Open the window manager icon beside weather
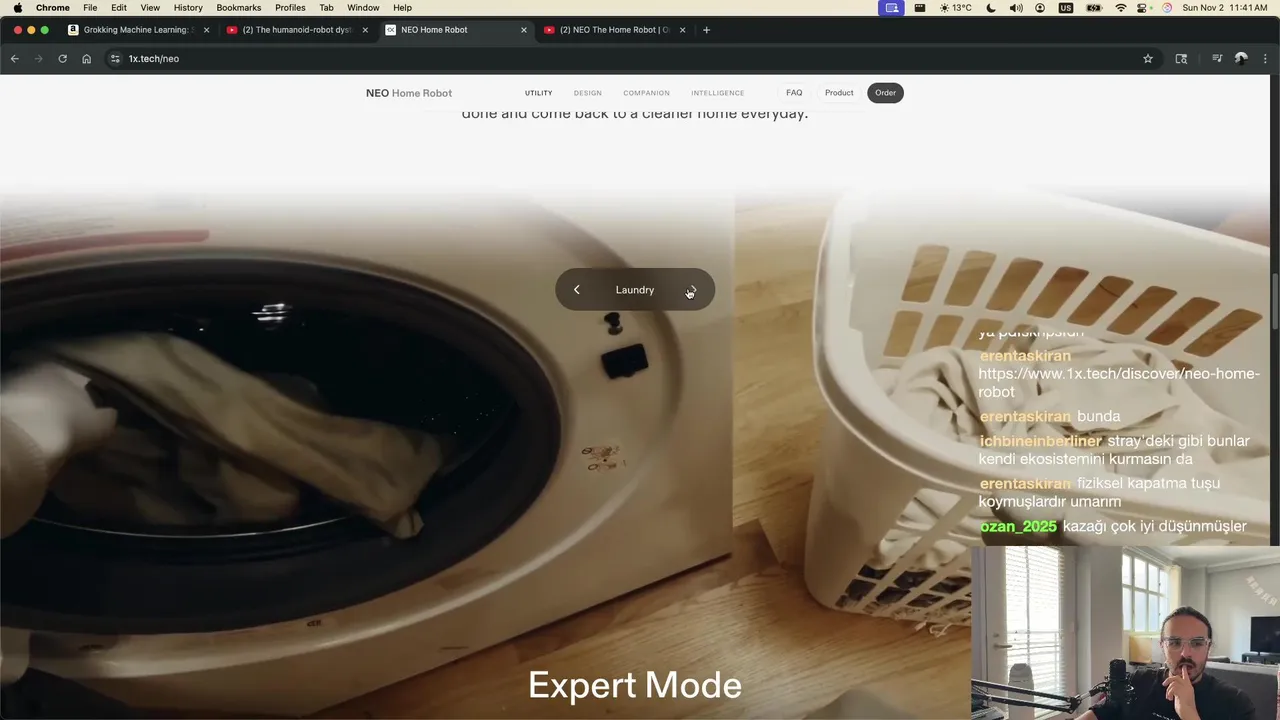 pos(920,7)
